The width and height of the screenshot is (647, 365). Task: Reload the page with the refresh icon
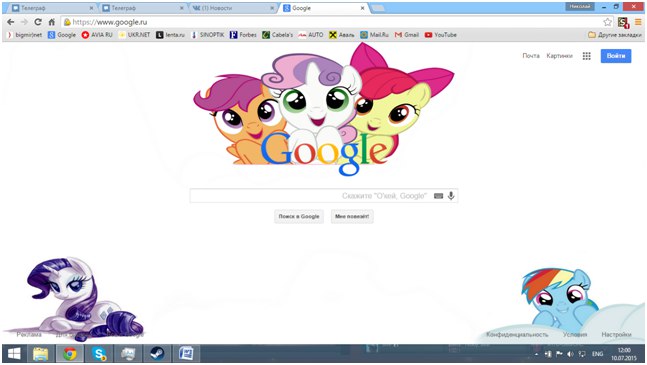[38, 22]
